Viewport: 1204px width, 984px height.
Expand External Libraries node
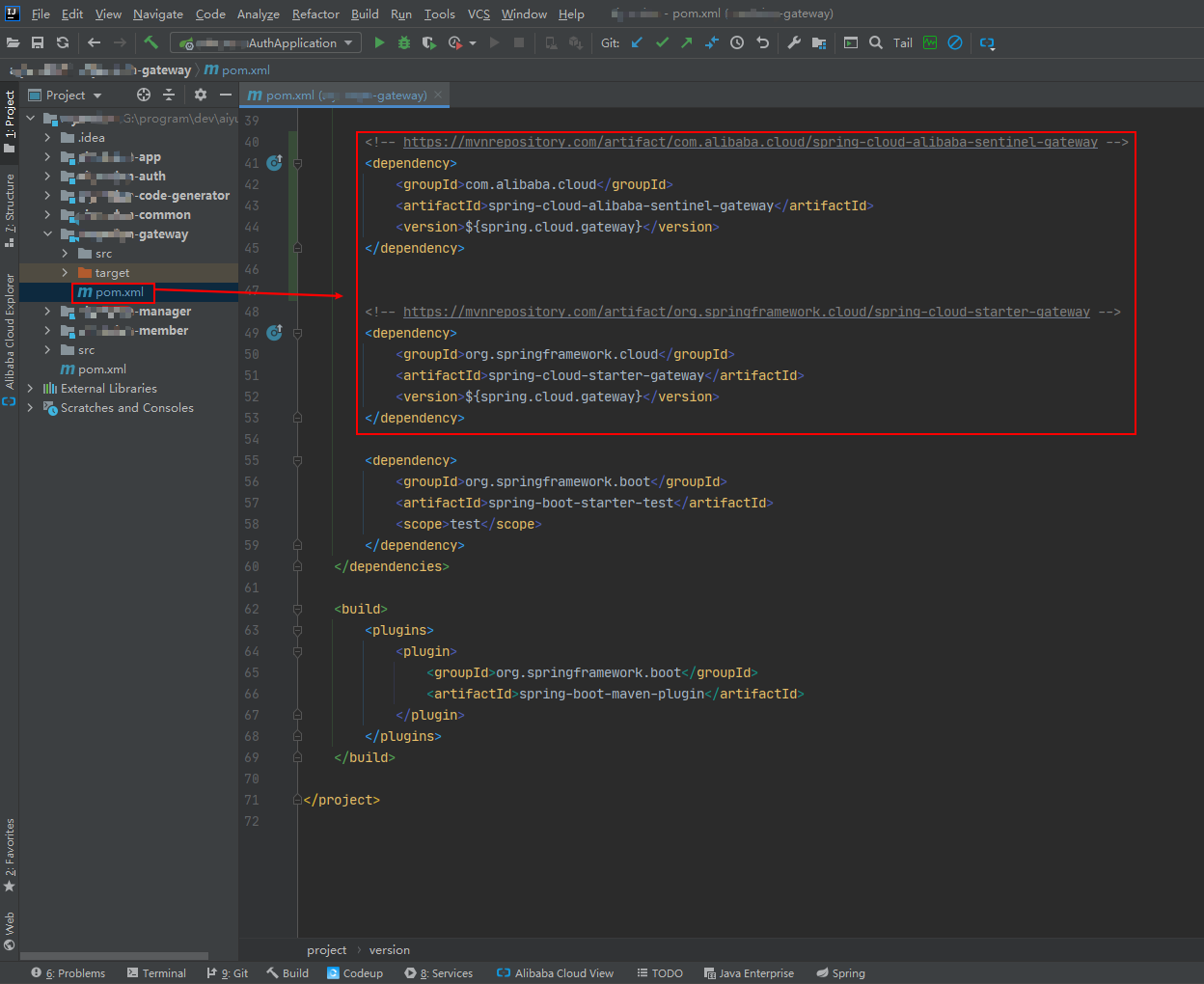[x=30, y=388]
